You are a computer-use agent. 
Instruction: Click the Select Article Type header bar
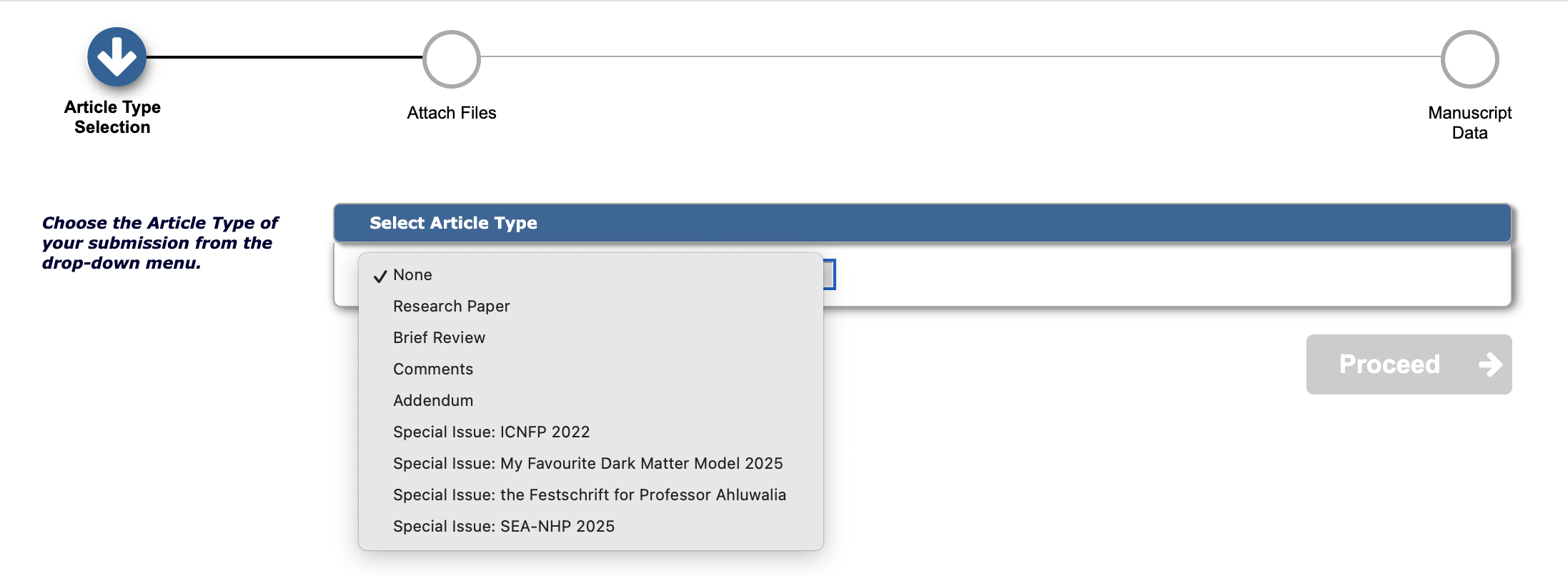click(922, 223)
